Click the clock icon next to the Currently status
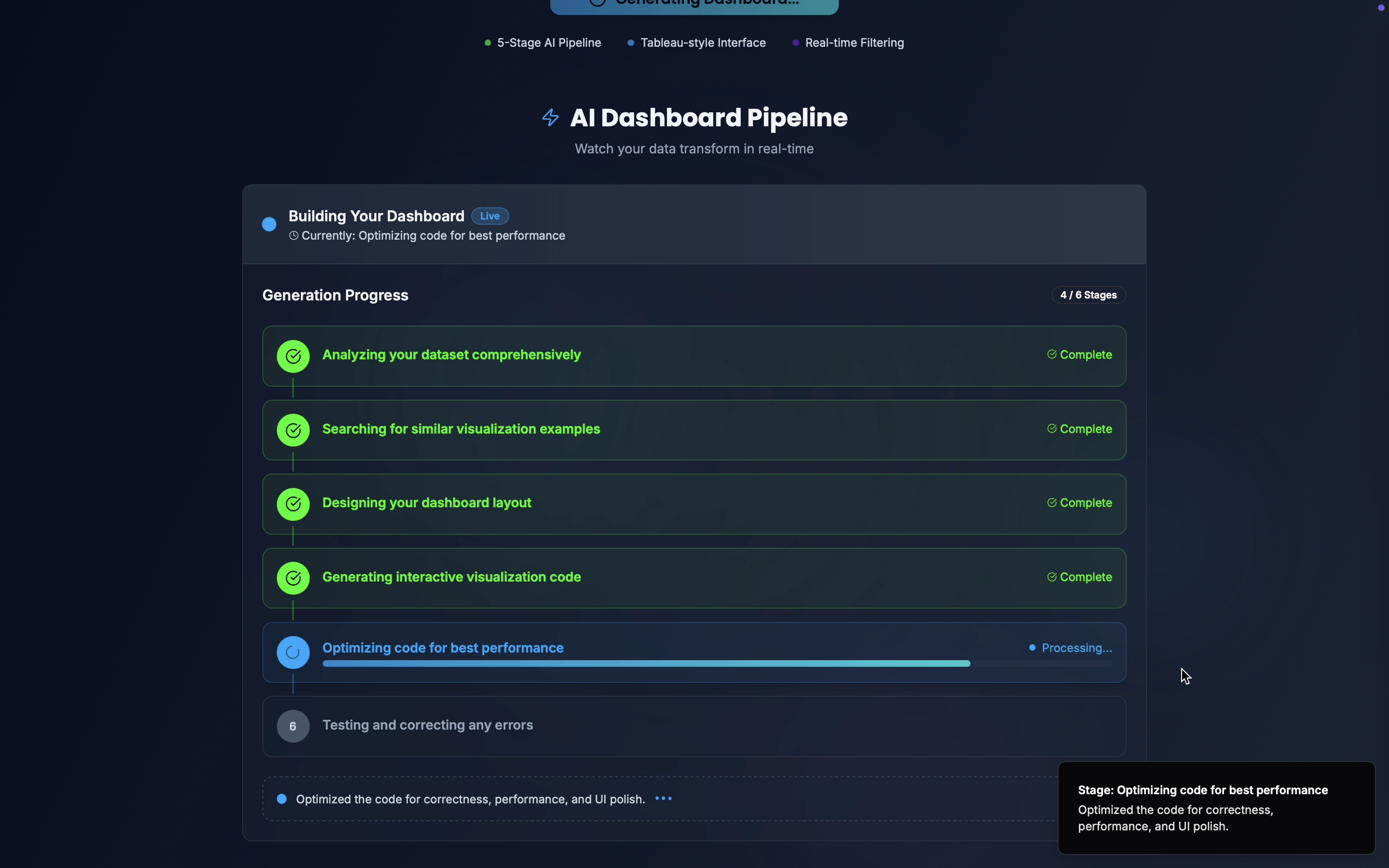This screenshot has width=1389, height=868. click(x=294, y=236)
